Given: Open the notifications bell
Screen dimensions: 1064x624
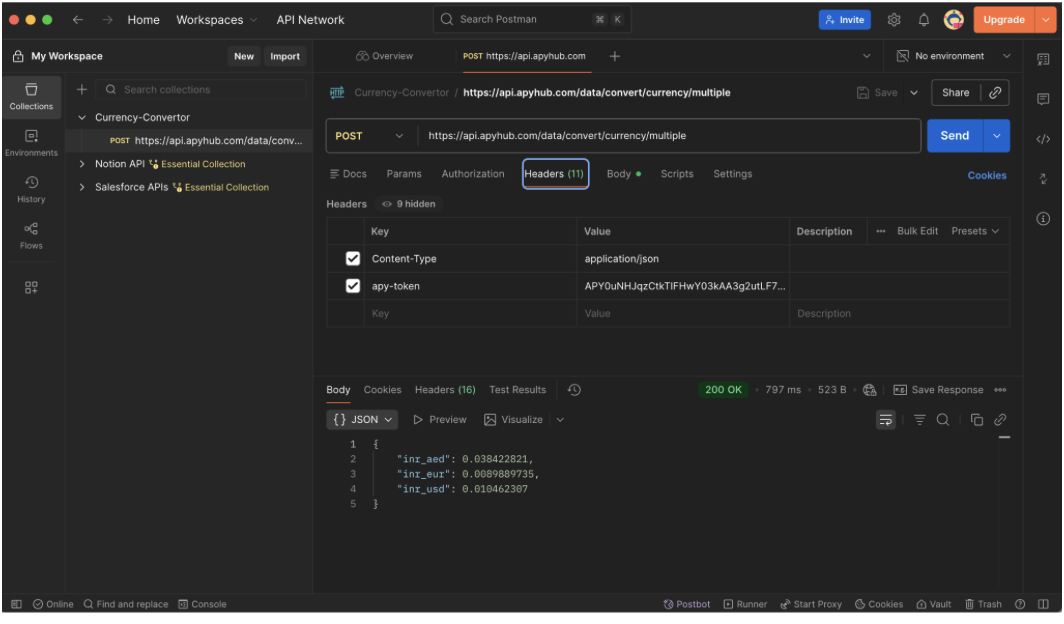Looking at the screenshot, I should (x=924, y=20).
